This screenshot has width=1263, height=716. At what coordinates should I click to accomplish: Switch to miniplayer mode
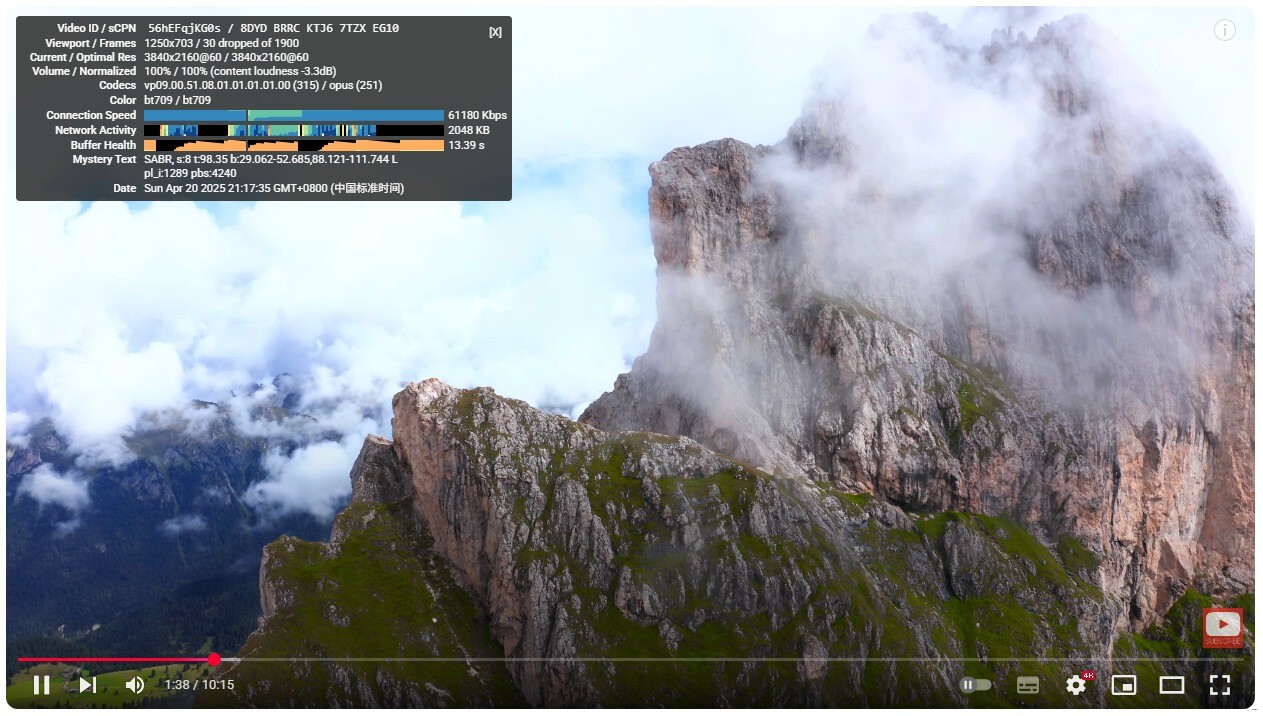point(1124,685)
